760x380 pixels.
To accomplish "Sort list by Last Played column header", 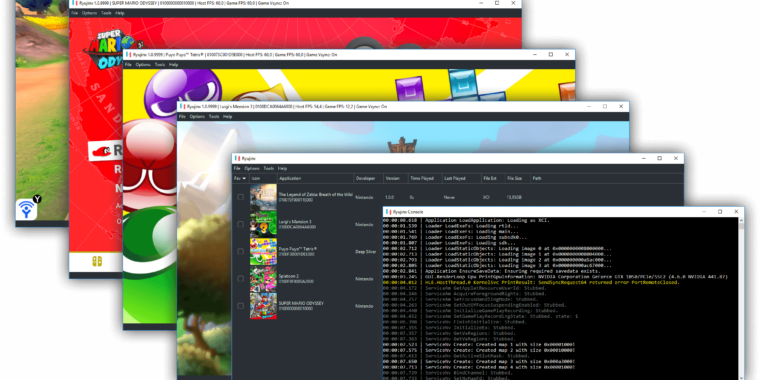I will [x=461, y=178].
